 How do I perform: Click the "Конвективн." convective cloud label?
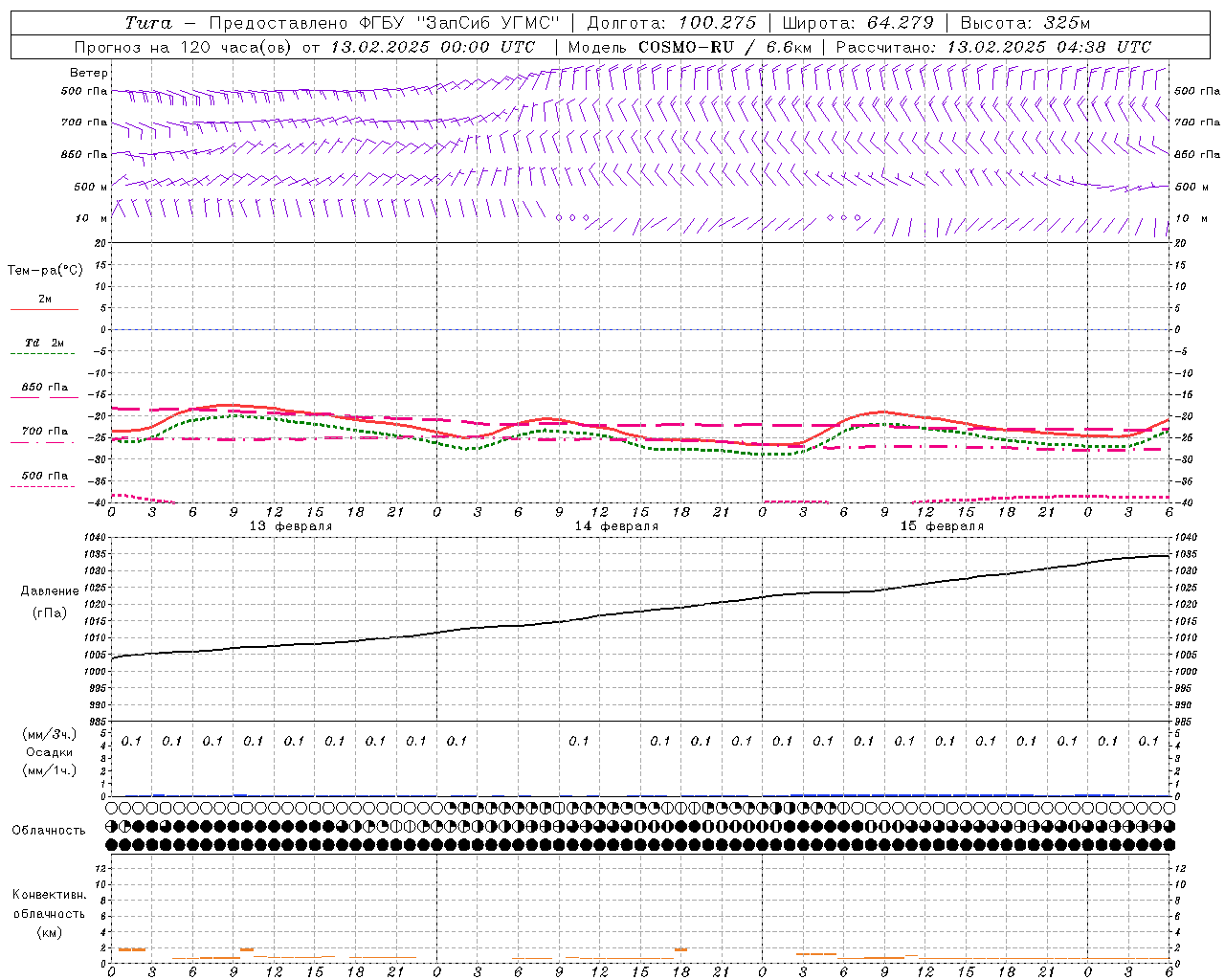[49, 895]
